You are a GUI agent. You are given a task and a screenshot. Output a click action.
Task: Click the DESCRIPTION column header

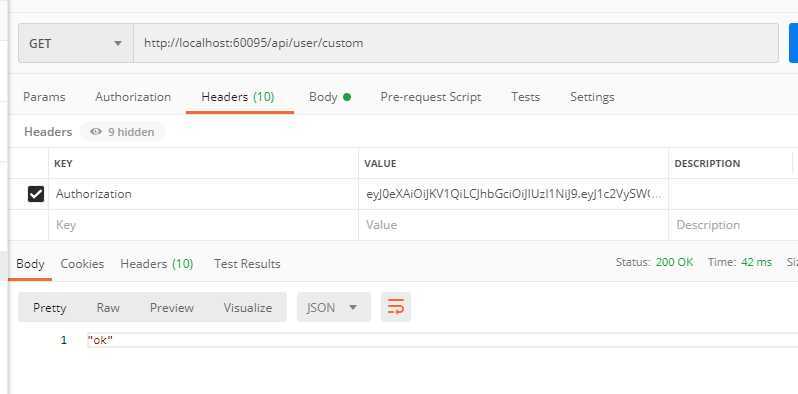707,163
